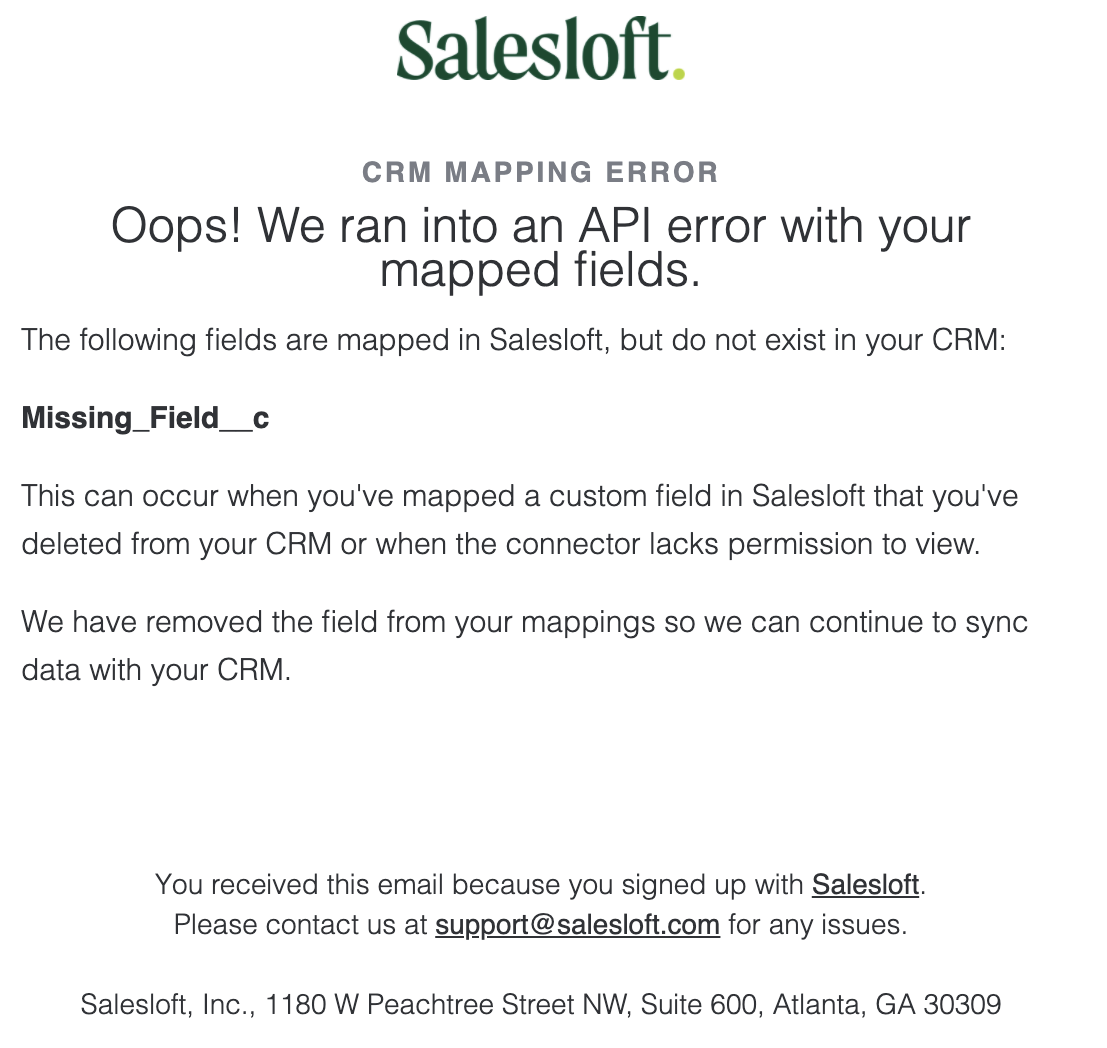
Task: Click the "Please contact us at" text
Action: 301,924
